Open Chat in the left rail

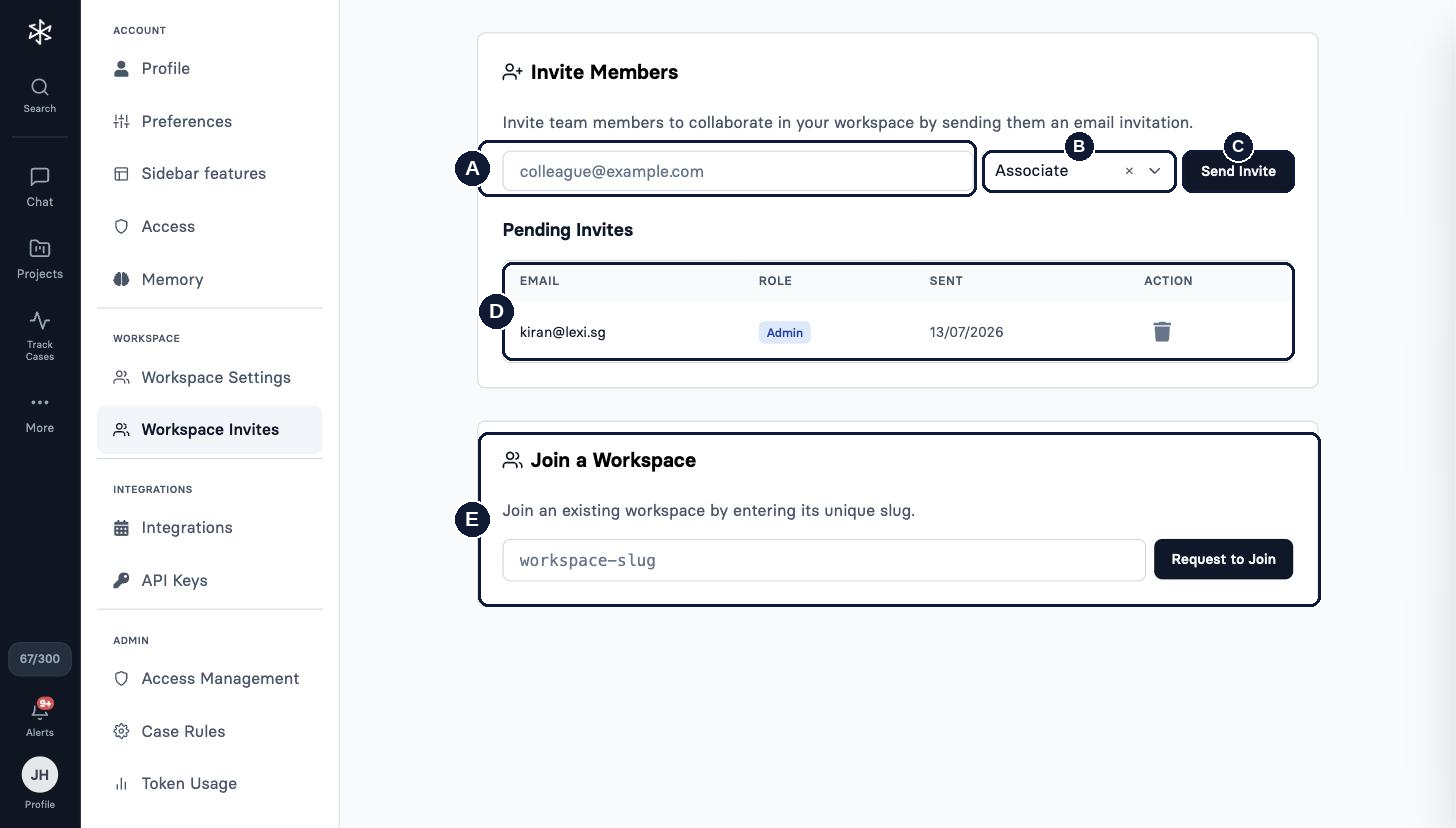(x=40, y=187)
